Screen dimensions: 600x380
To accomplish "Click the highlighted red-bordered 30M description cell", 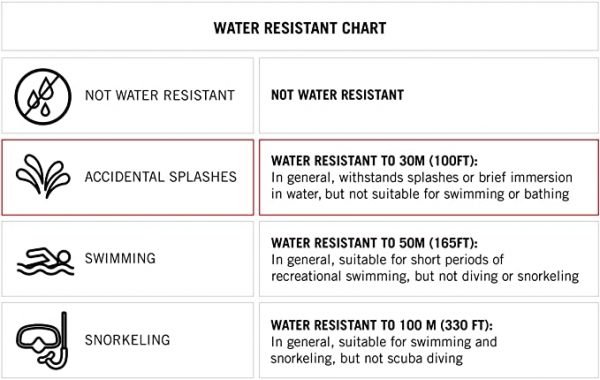I will 429,177.
